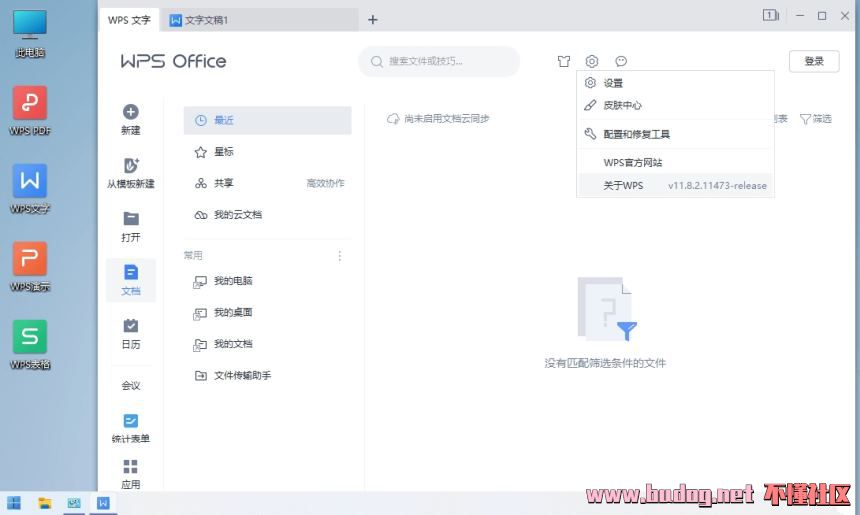This screenshot has height=515, width=860.
Task: Open 我的桌面 location
Action: point(268,313)
